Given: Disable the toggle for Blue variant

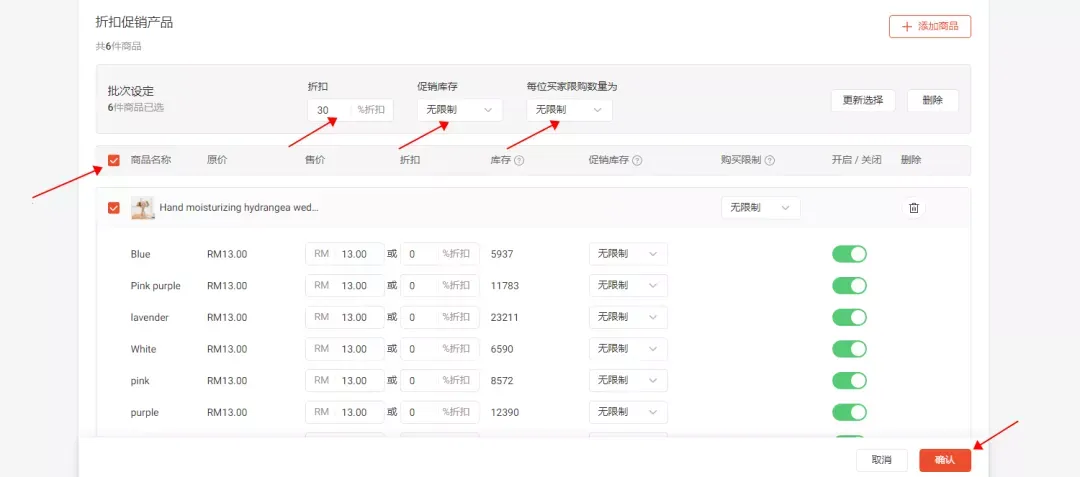Looking at the screenshot, I should (849, 254).
